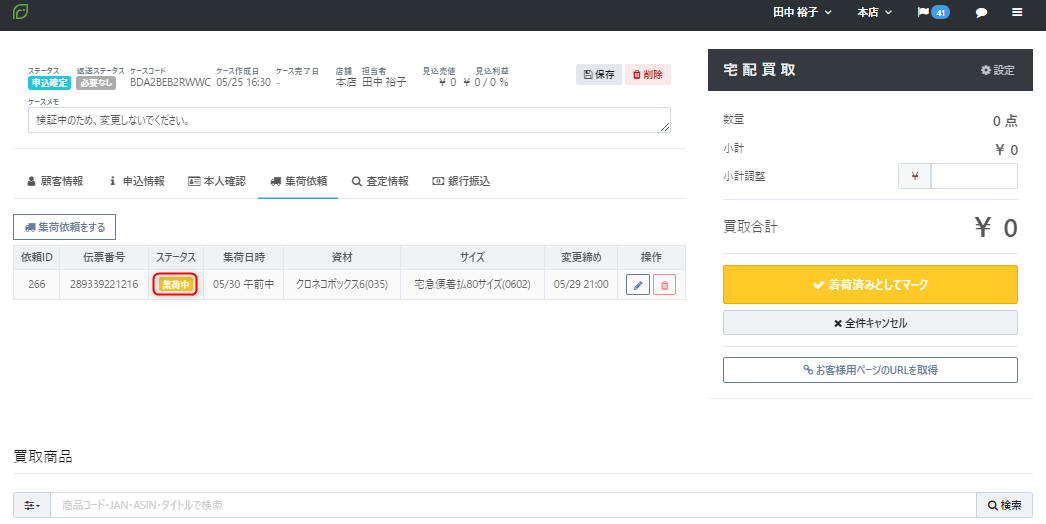Open the hamburger menu icon
The width and height of the screenshot is (1046, 524).
tap(1017, 13)
